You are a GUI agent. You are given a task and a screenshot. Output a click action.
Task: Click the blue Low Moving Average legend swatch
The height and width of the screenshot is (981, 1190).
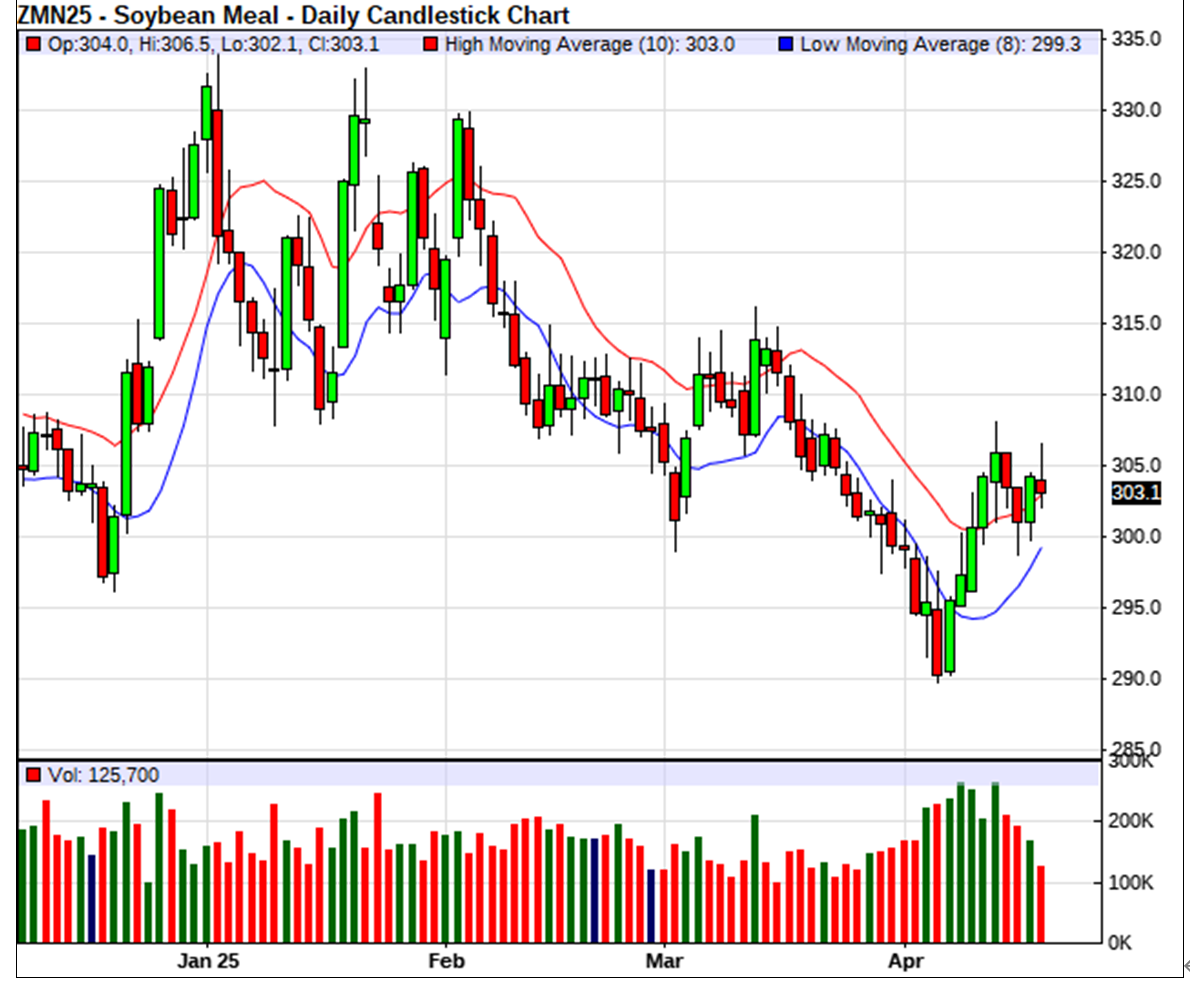coord(787,45)
